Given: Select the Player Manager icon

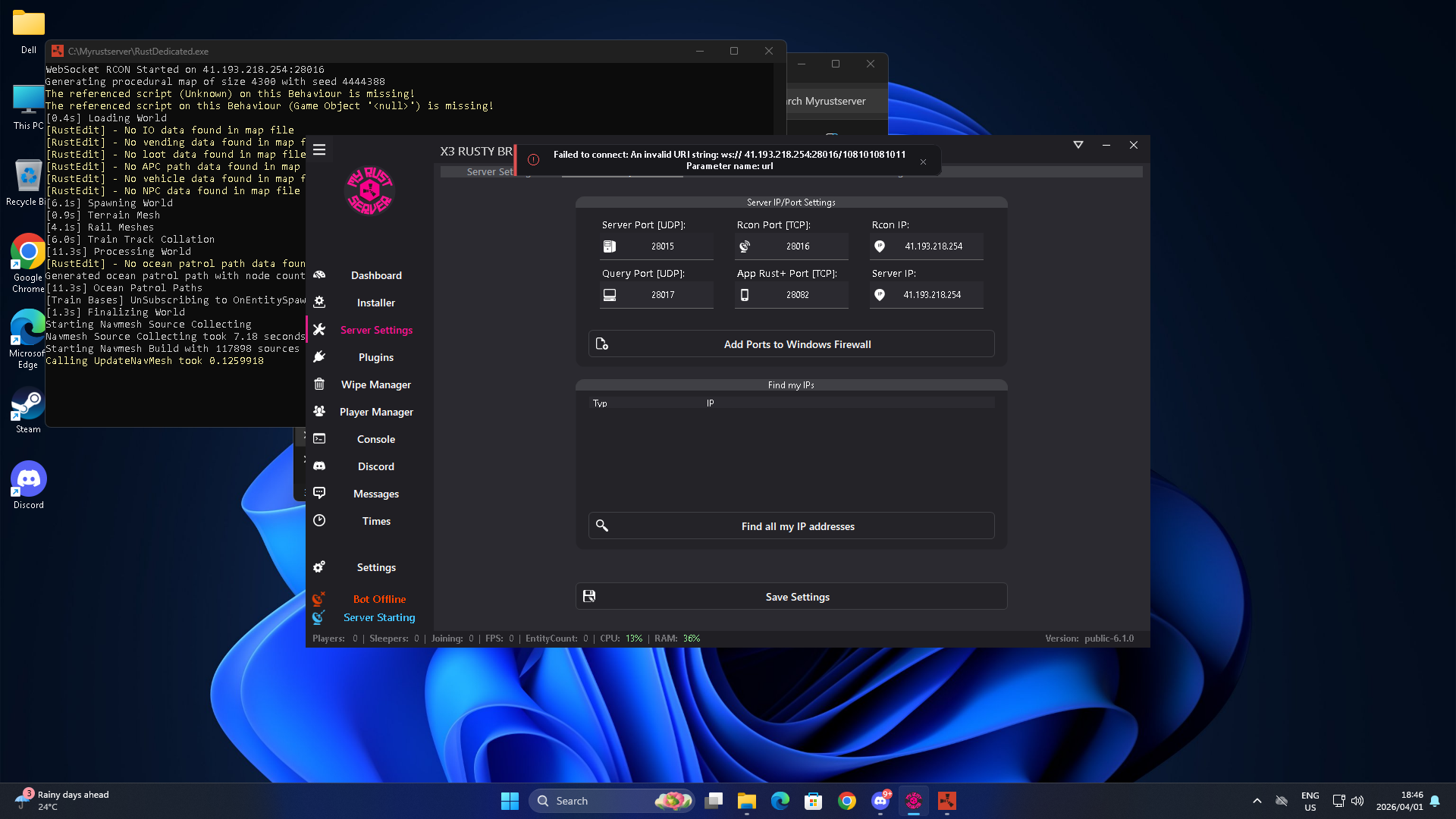Looking at the screenshot, I should coord(319,412).
